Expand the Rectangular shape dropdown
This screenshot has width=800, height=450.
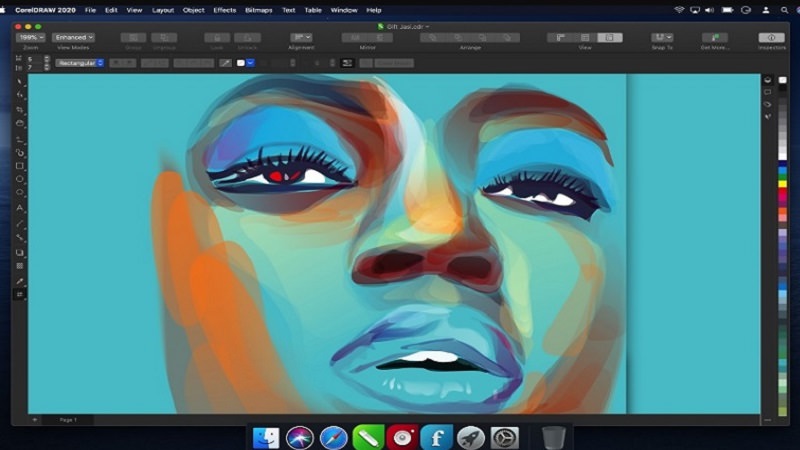80,63
